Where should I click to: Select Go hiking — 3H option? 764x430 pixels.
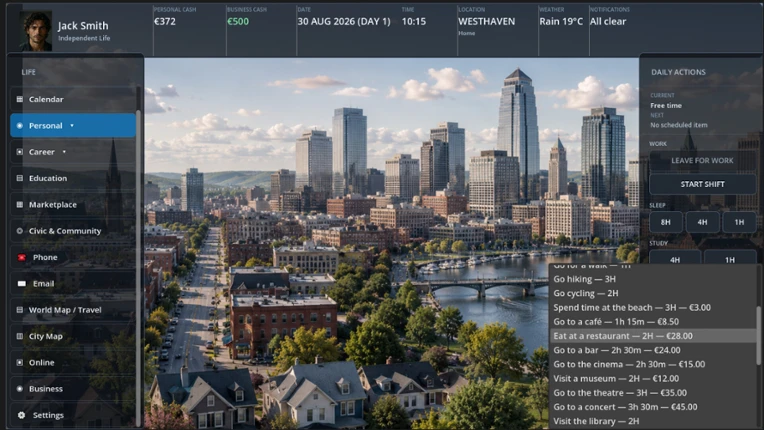pyautogui.click(x=653, y=279)
